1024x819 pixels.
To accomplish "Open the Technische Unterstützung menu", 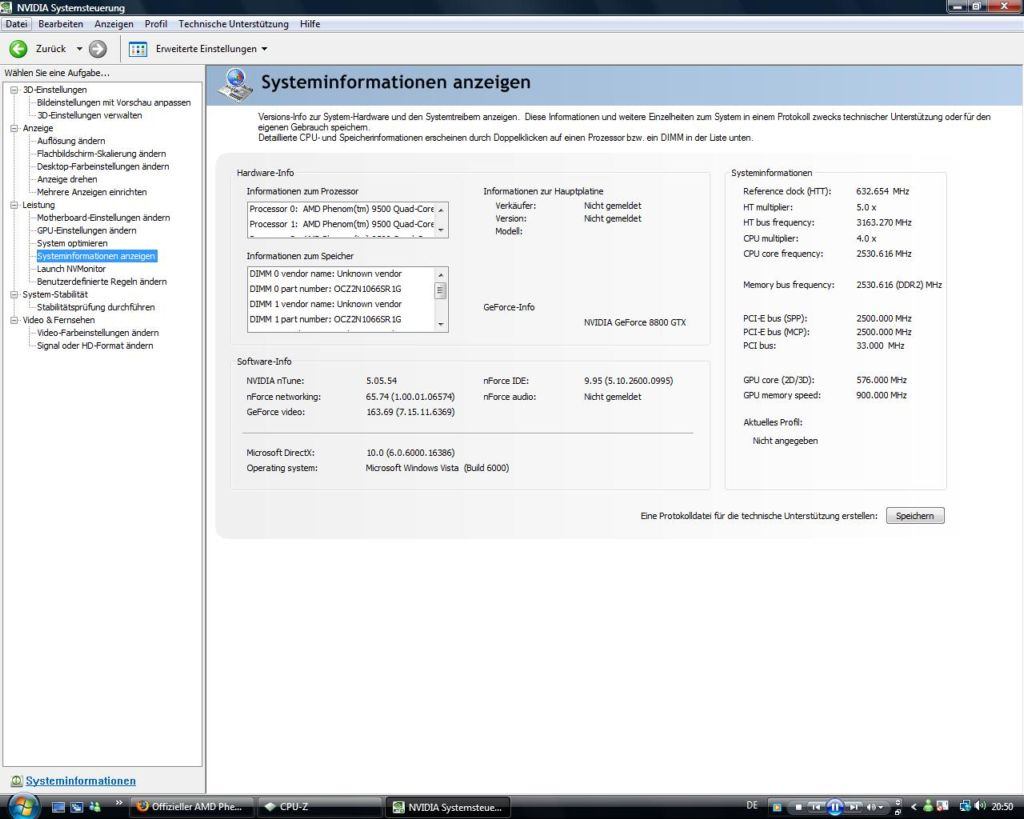I will pos(233,24).
